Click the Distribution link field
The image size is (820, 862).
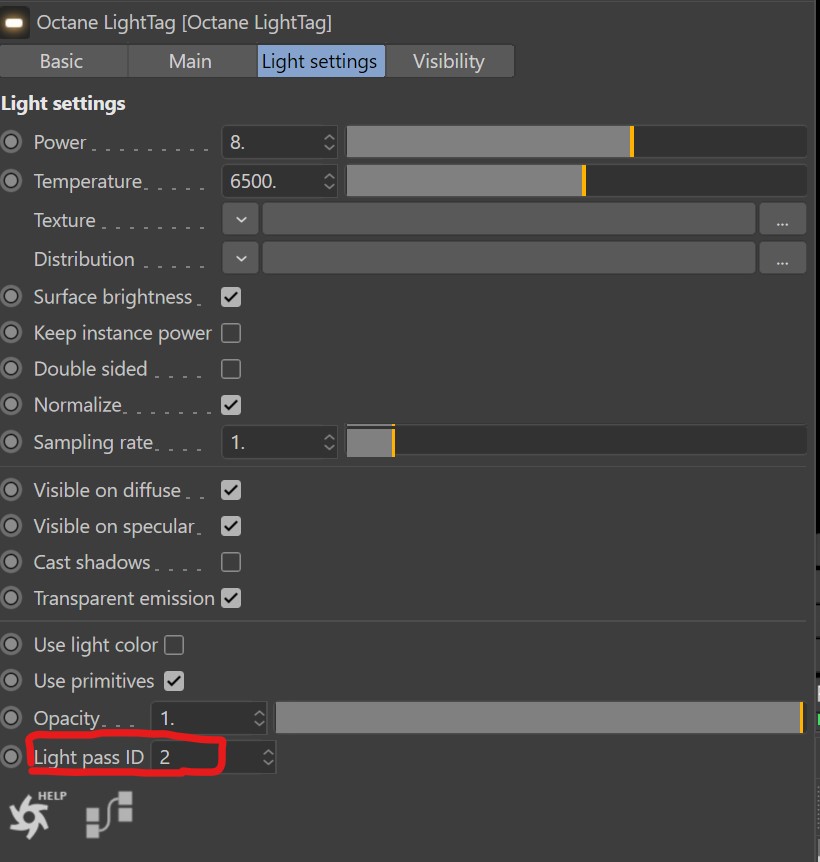509,258
